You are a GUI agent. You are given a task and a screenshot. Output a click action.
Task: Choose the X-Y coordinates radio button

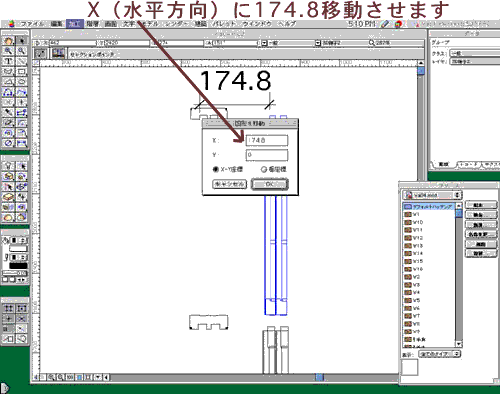click(215, 170)
